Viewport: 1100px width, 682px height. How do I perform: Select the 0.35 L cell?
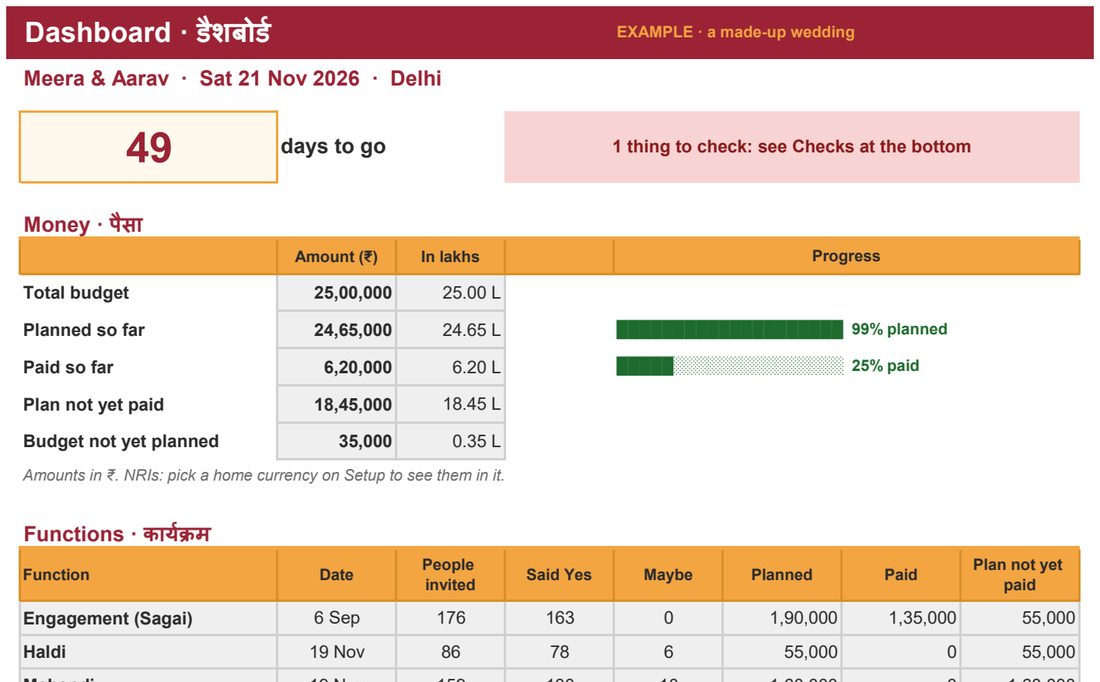pyautogui.click(x=450, y=441)
